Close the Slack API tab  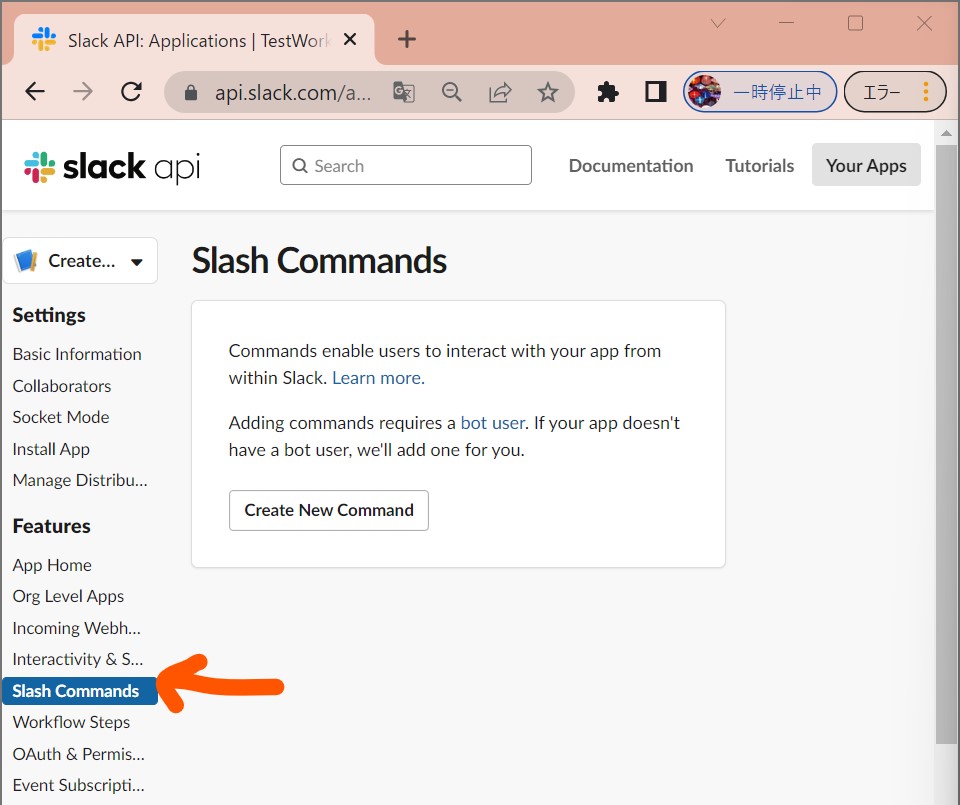[350, 40]
